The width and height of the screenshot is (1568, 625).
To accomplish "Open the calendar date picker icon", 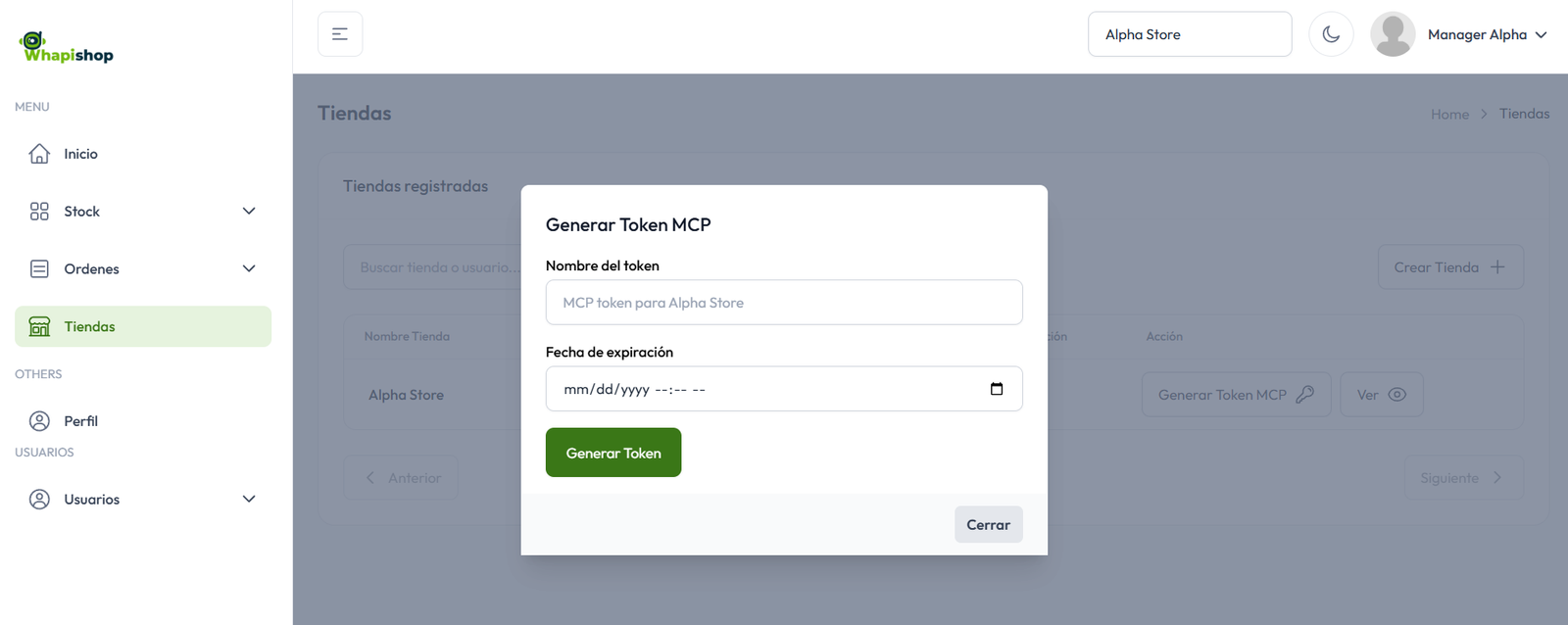I will [x=997, y=389].
